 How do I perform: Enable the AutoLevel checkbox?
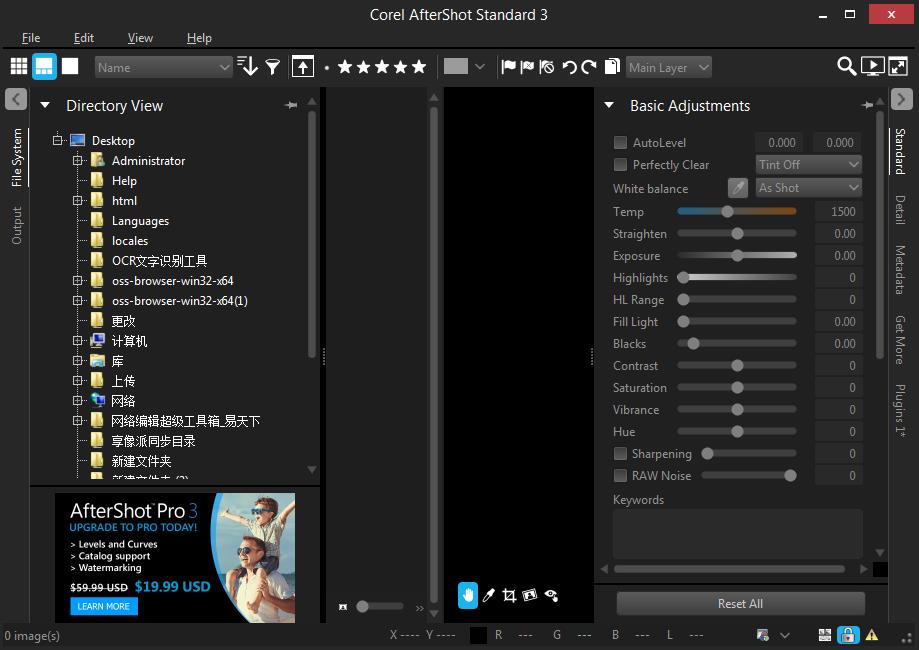[620, 142]
